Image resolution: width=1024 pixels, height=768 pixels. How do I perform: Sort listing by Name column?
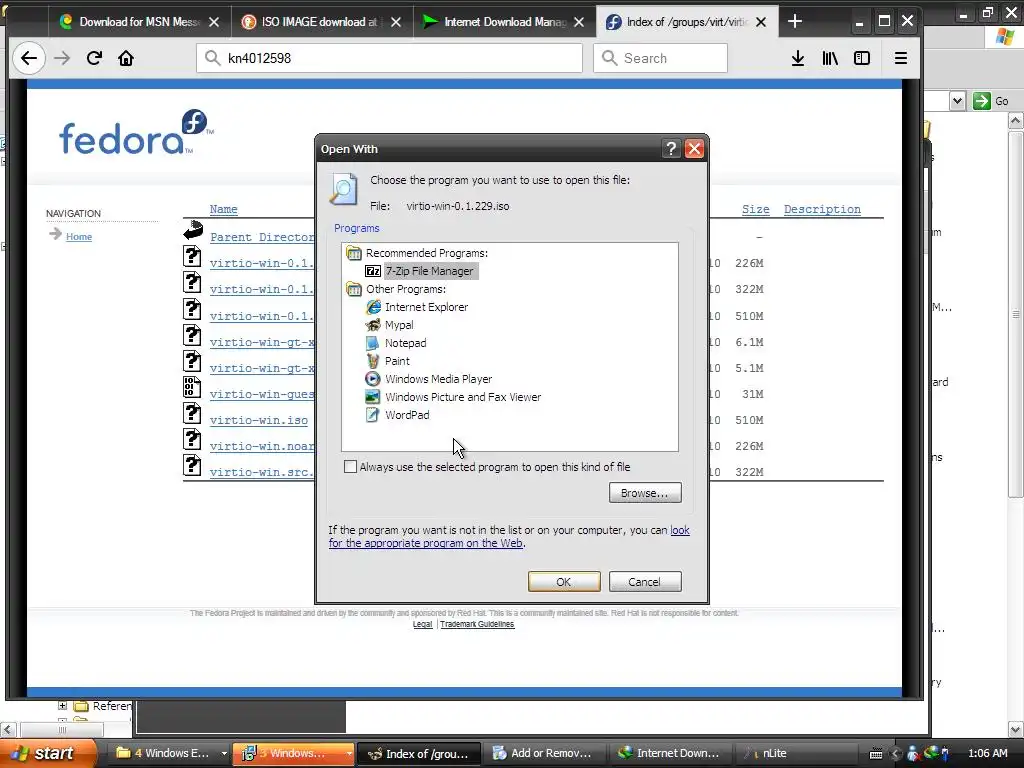(x=223, y=209)
